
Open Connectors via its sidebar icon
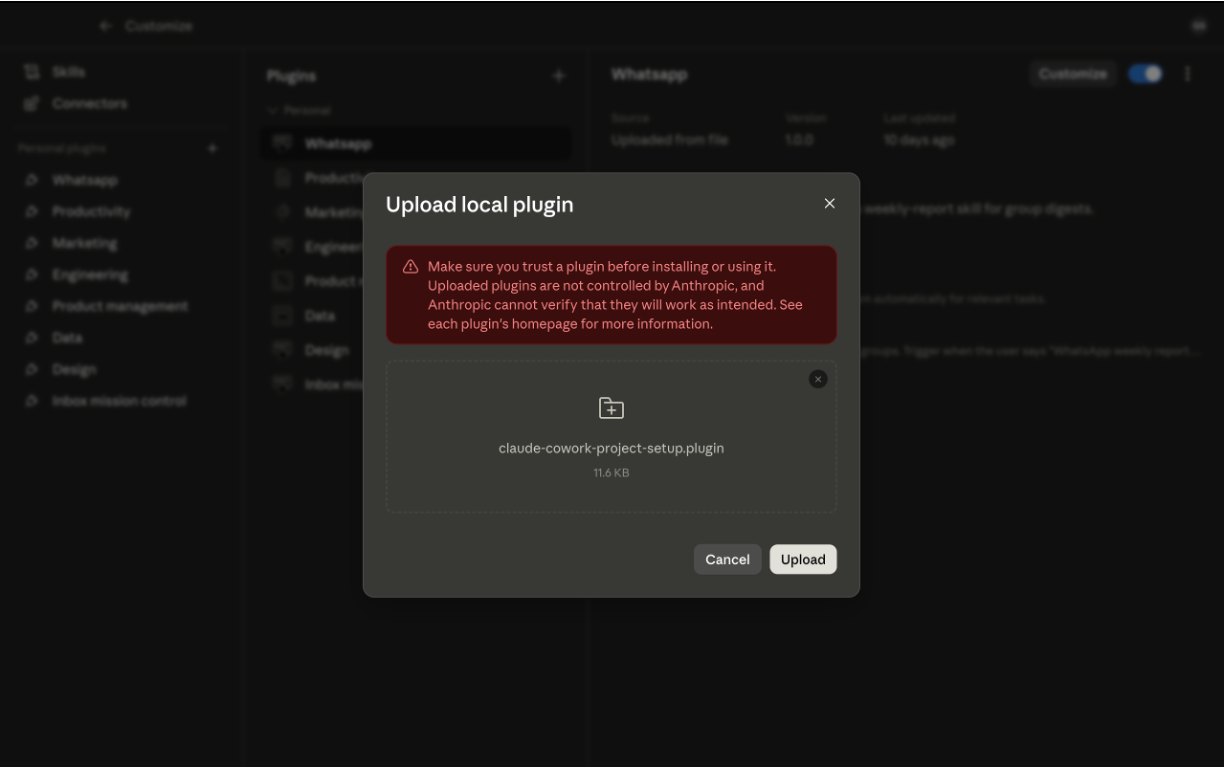click(x=32, y=103)
